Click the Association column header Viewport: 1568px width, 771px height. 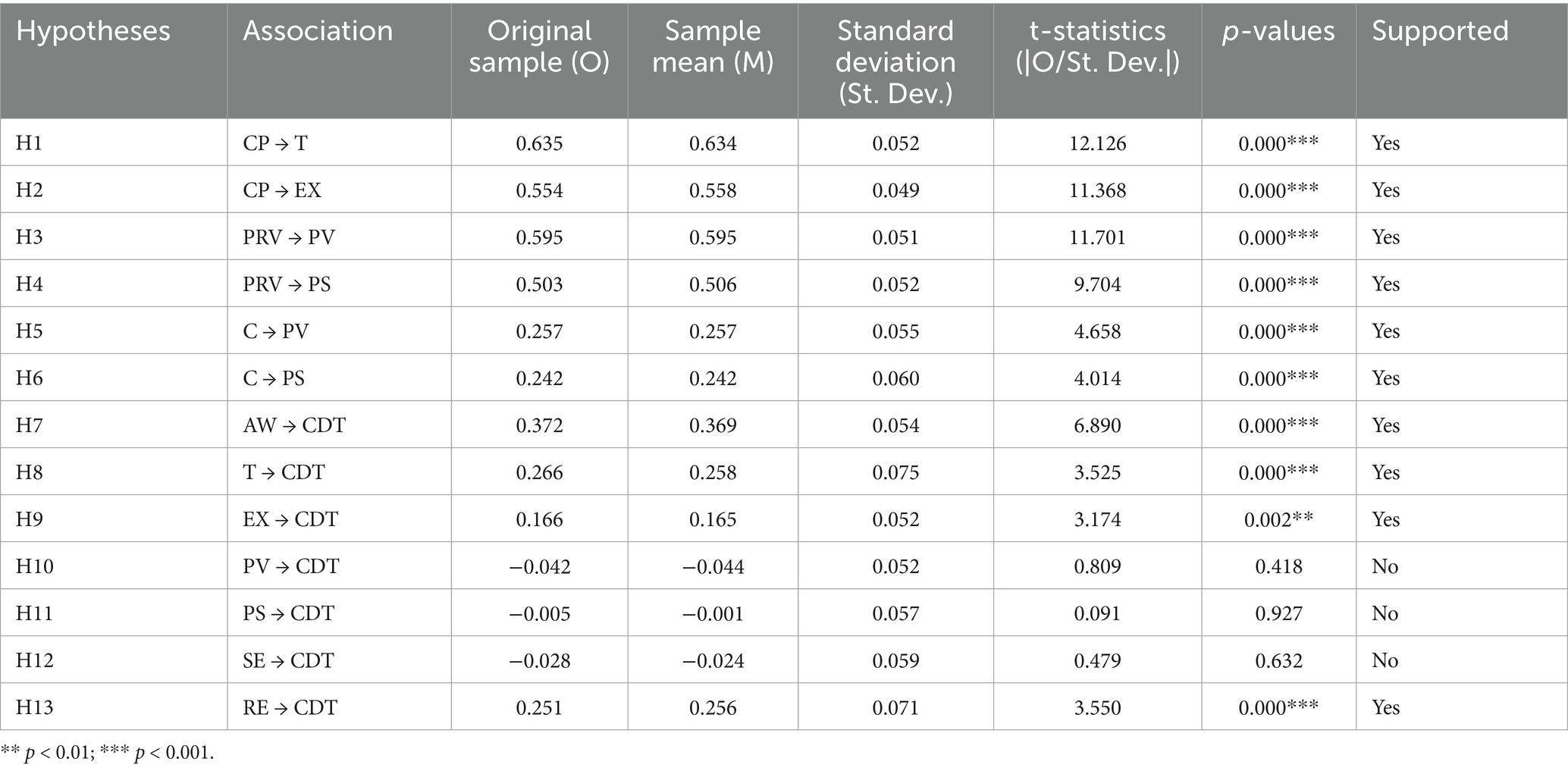pyautogui.click(x=318, y=31)
